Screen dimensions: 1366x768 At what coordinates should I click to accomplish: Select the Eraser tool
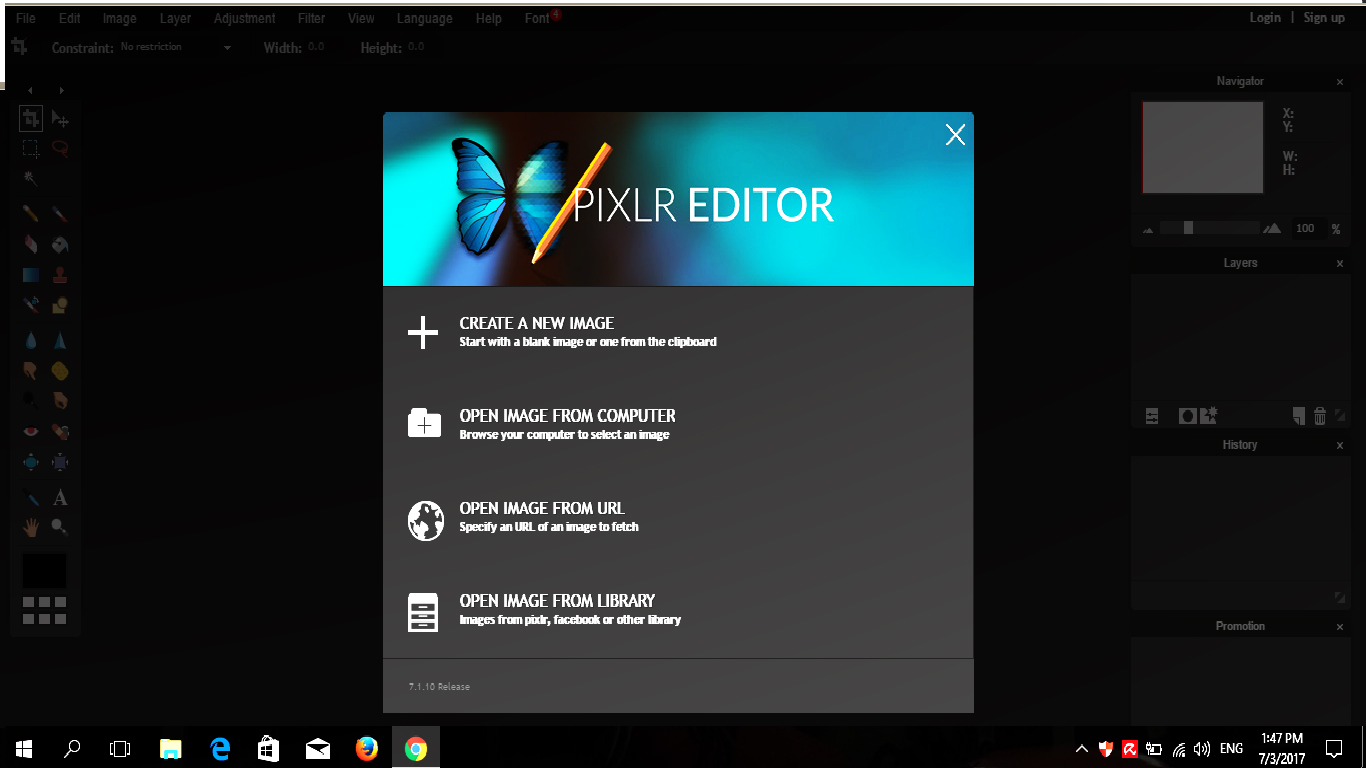tap(30, 243)
